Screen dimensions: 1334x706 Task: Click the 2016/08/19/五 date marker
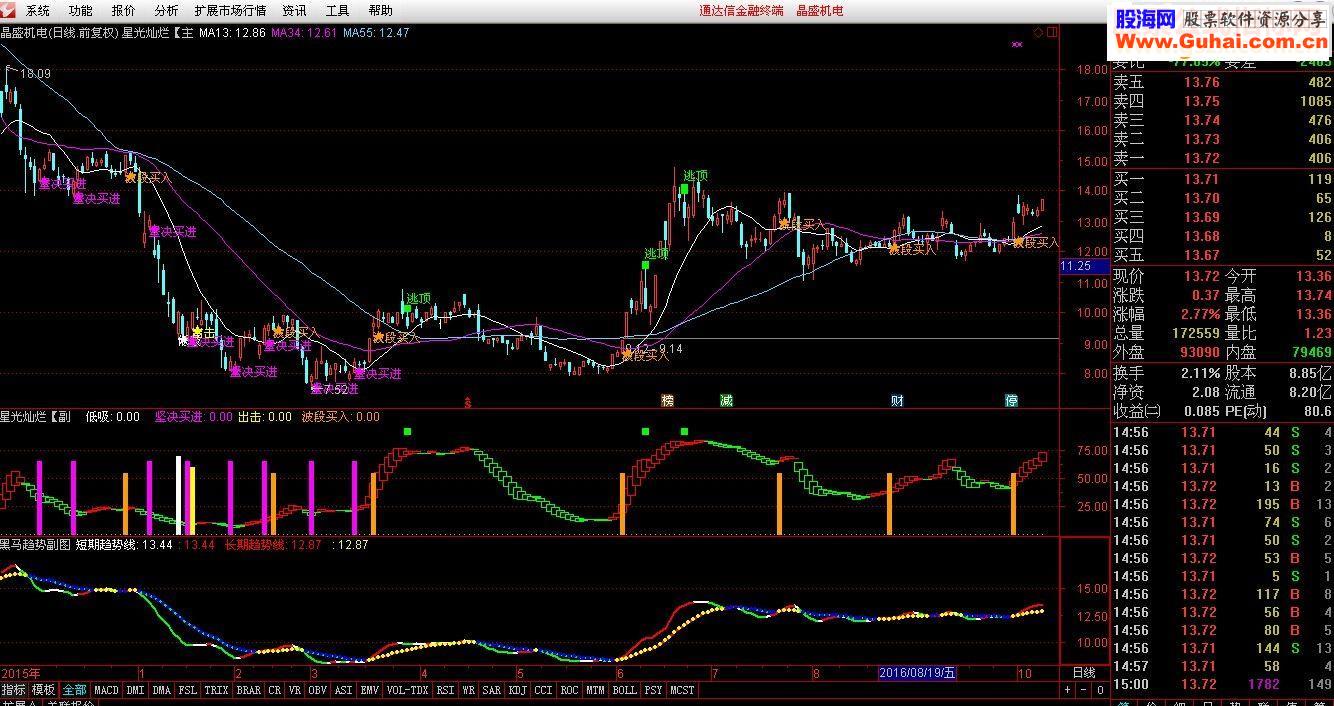pyautogui.click(x=918, y=673)
